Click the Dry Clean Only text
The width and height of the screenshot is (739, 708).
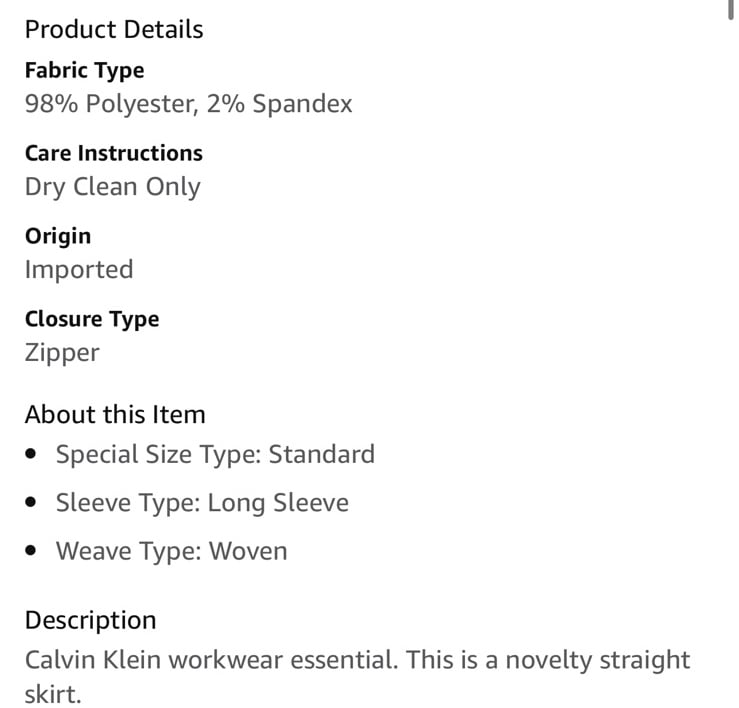pyautogui.click(x=113, y=187)
